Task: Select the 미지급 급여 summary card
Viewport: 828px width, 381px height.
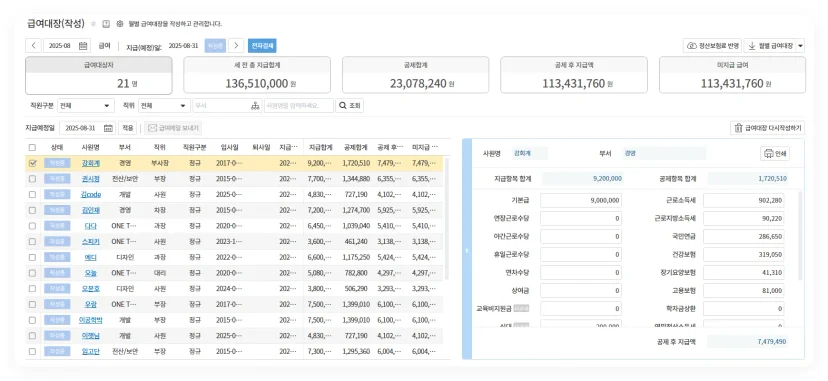Action: tap(732, 75)
